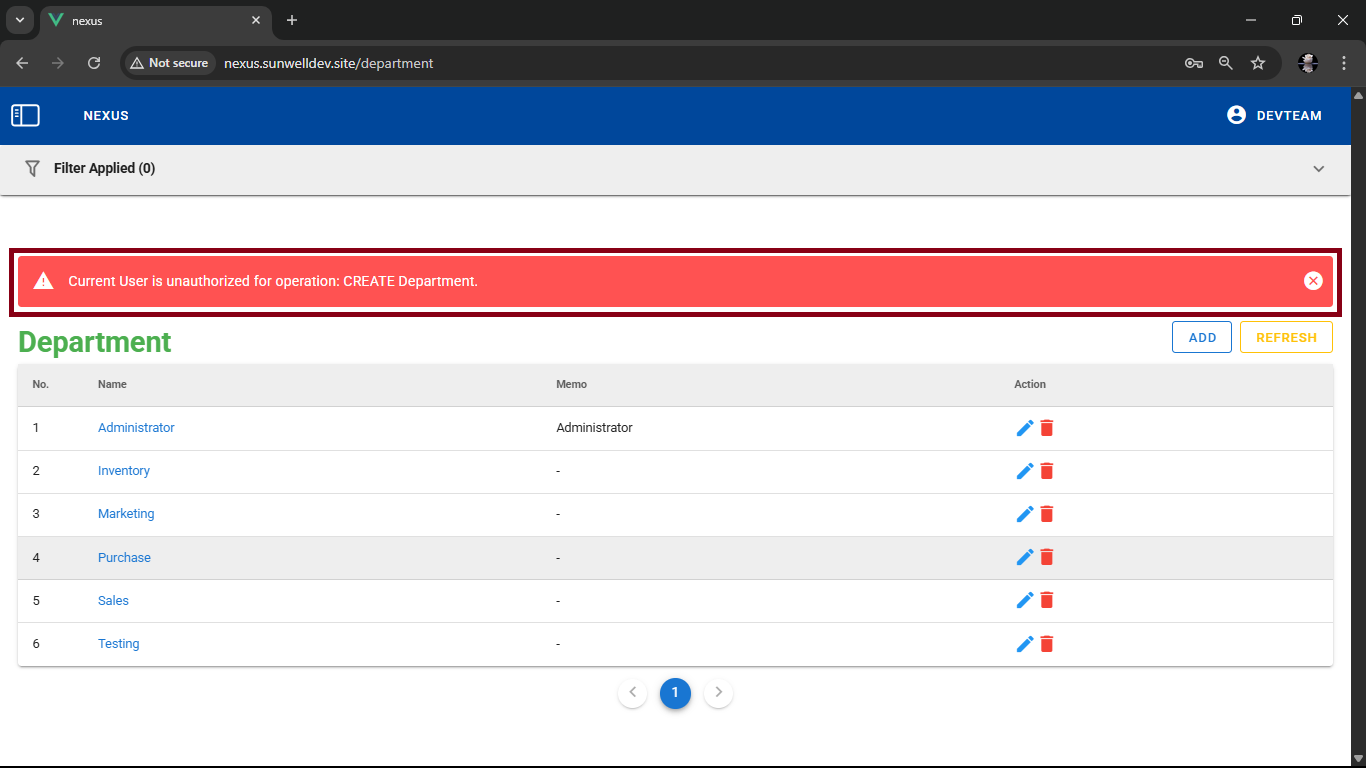This screenshot has width=1366, height=768.
Task: Delete the Testing department row
Action: point(1047,644)
